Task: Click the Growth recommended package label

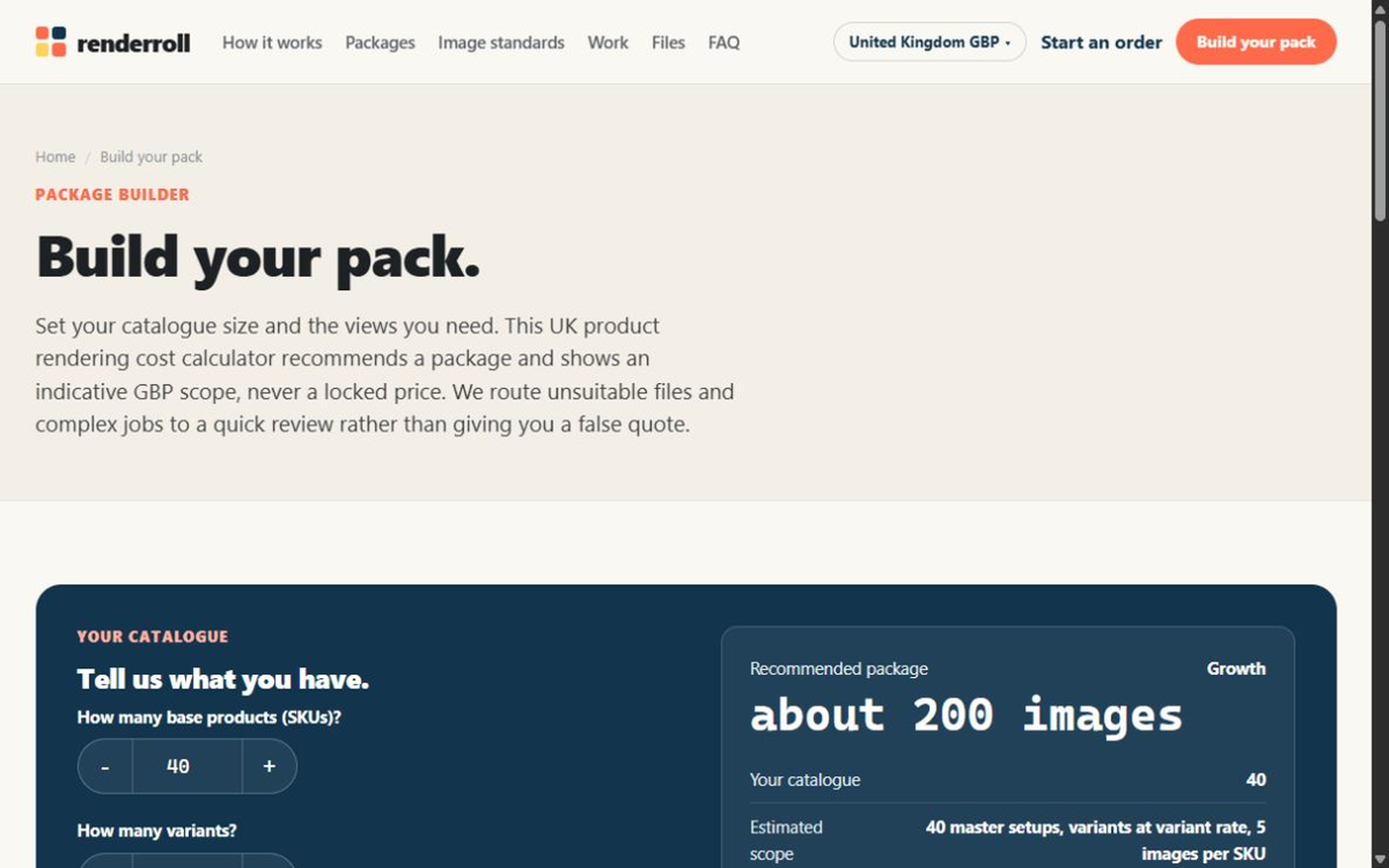Action: 1236,668
